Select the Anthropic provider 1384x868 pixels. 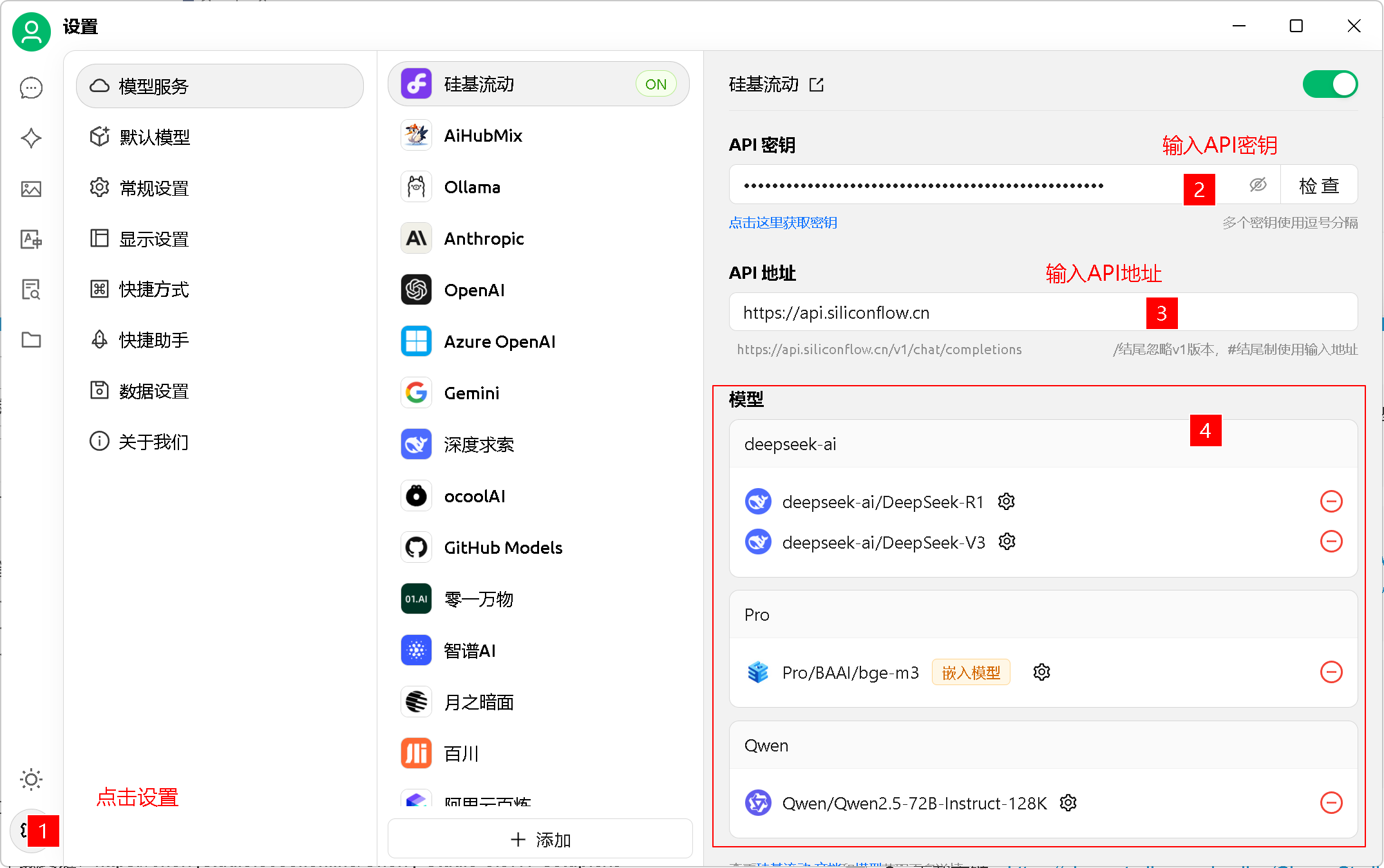484,239
